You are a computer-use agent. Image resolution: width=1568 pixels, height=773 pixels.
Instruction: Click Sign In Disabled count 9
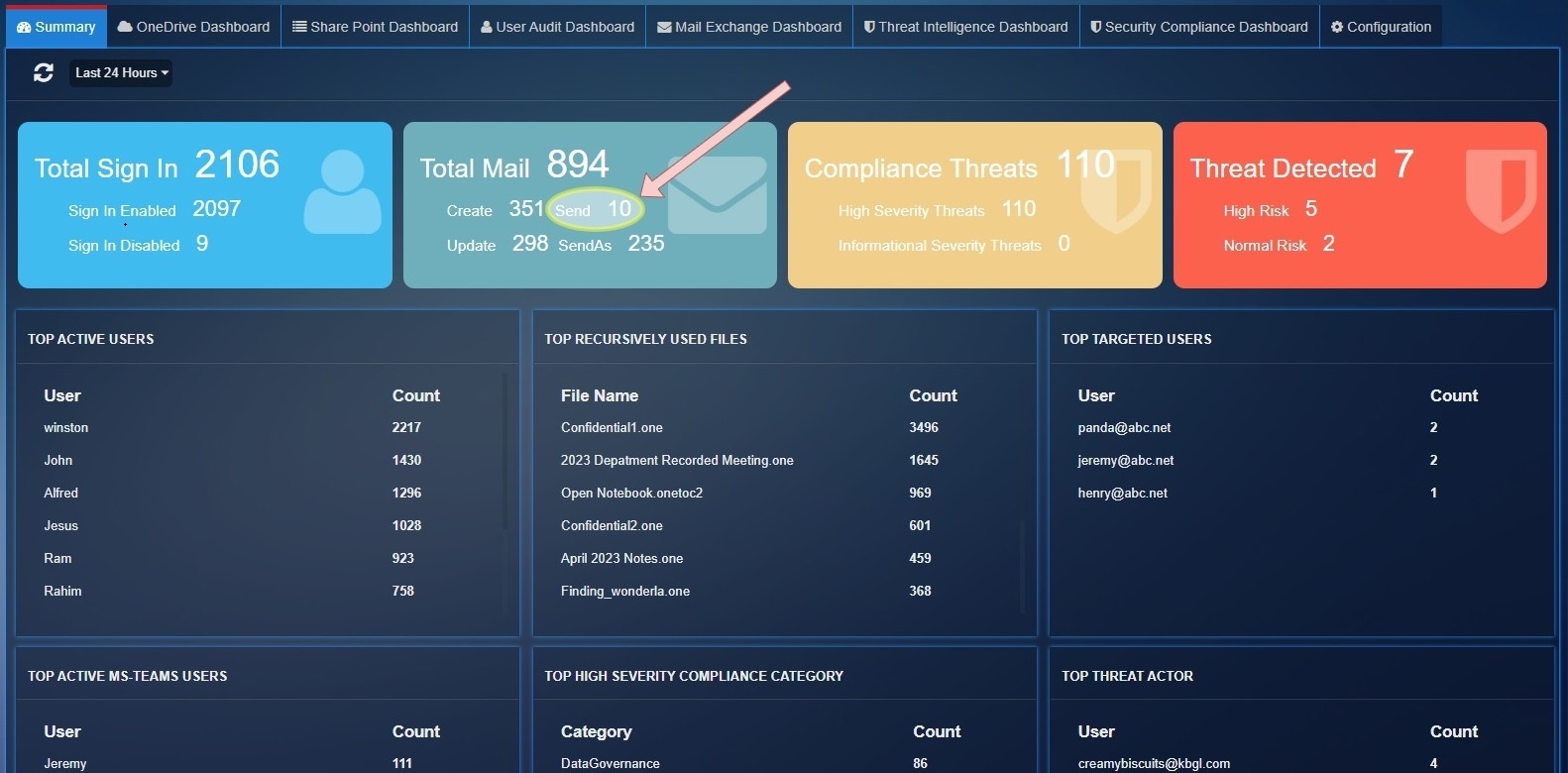coord(202,244)
